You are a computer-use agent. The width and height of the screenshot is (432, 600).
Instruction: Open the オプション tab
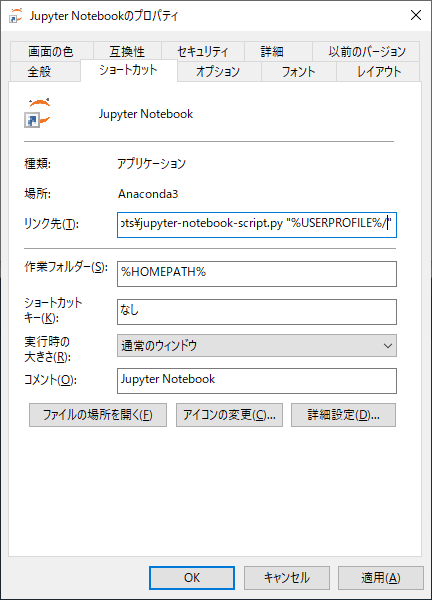coord(218,71)
